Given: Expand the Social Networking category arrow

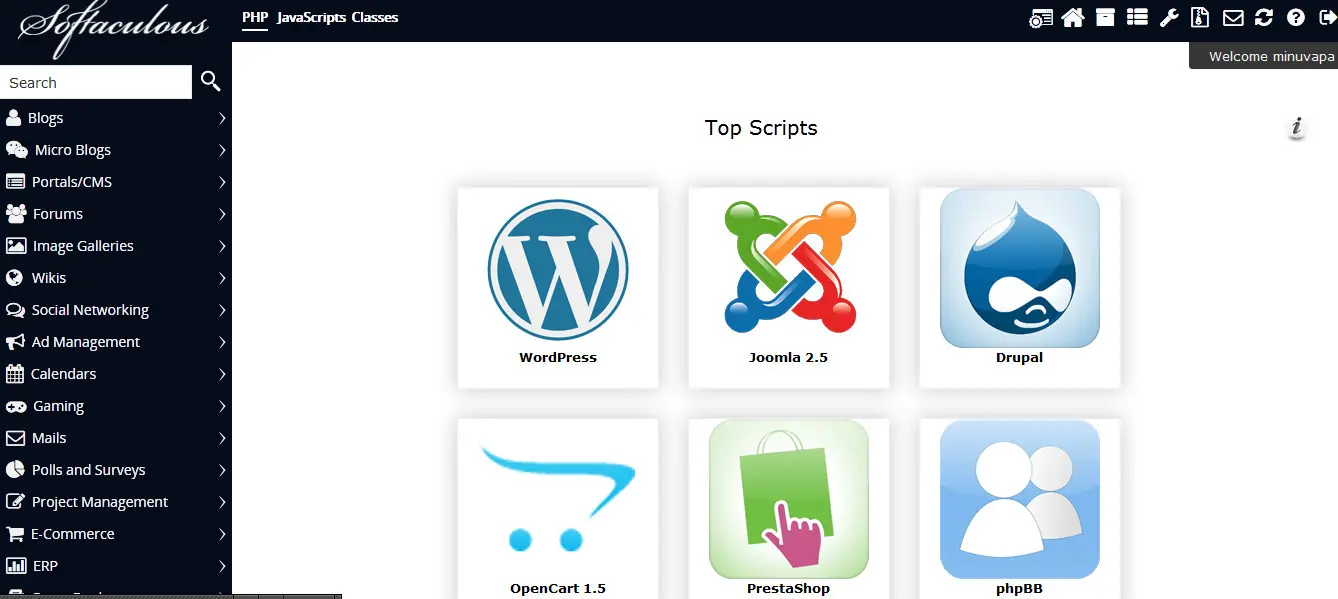Looking at the screenshot, I should click(222, 310).
